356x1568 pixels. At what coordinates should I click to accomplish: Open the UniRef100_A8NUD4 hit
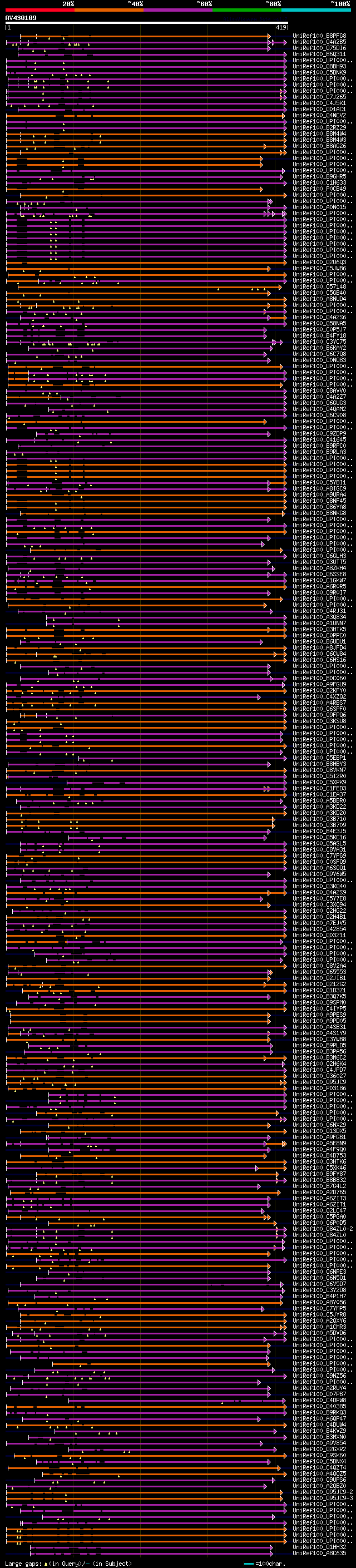pyautogui.click(x=319, y=299)
